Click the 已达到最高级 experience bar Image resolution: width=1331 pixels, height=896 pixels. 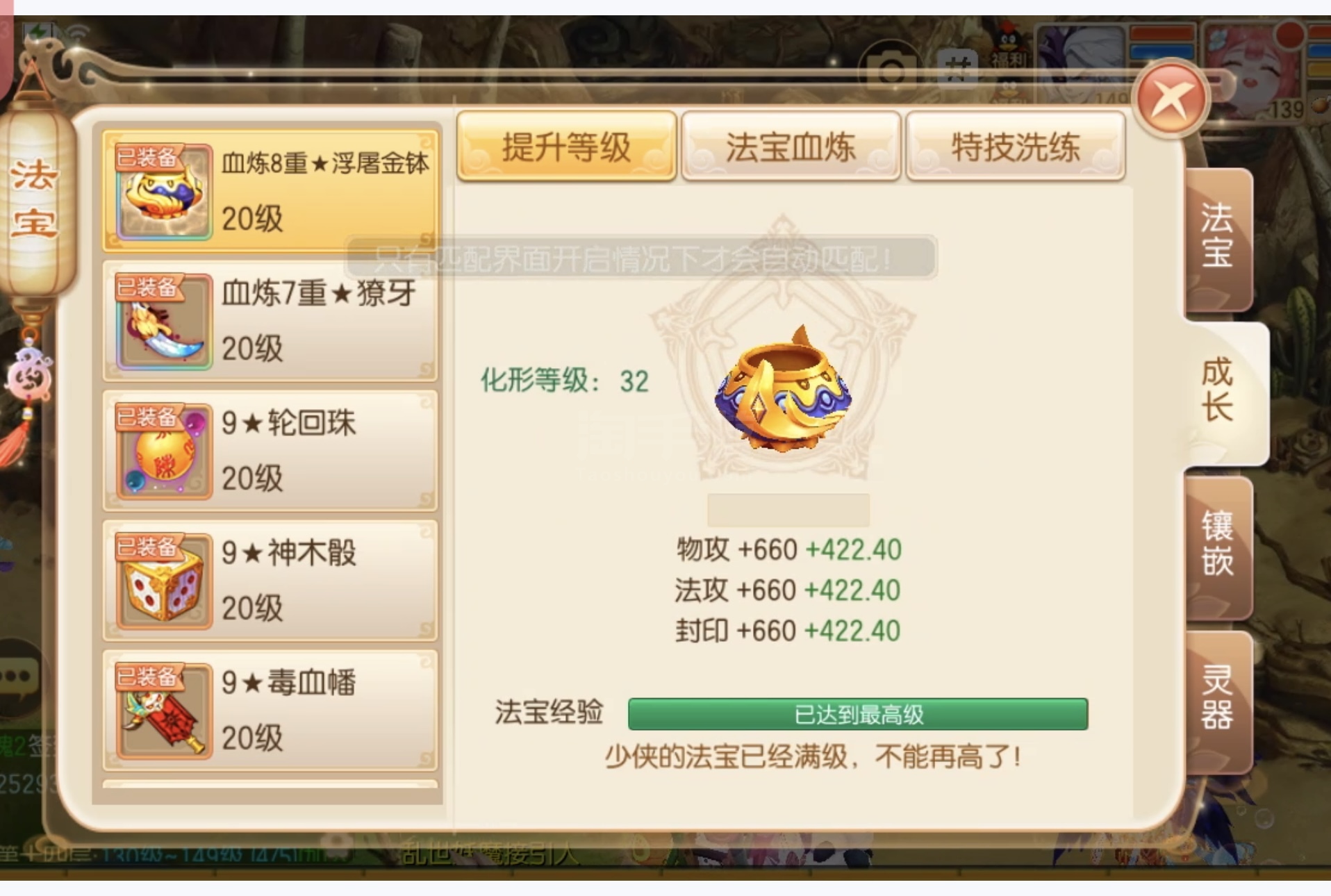[x=858, y=715]
